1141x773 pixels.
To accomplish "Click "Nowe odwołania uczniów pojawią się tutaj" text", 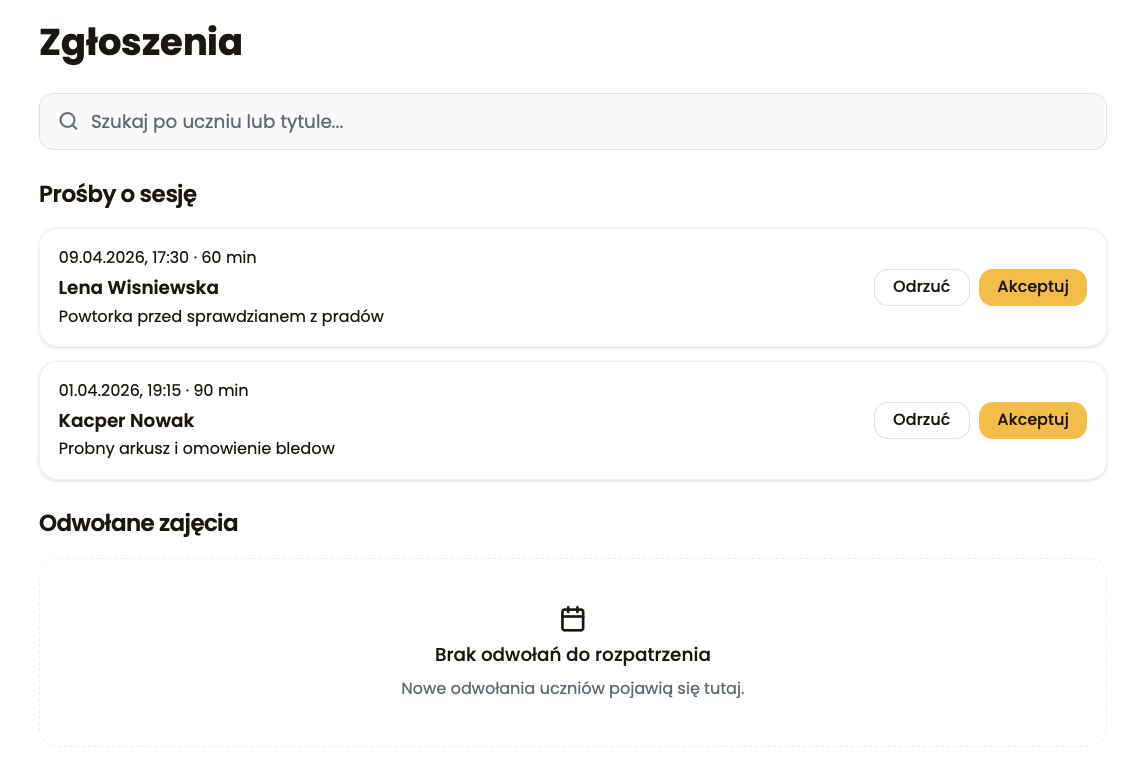I will (x=572, y=688).
